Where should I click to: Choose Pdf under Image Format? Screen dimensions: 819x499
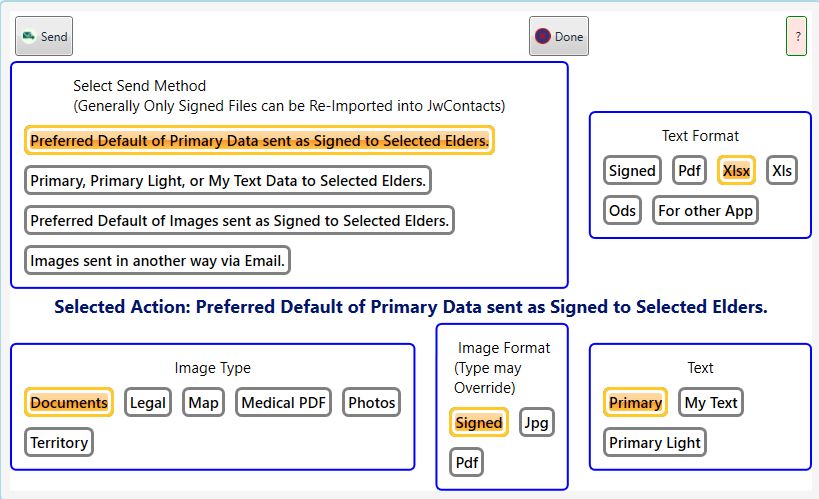[466, 462]
